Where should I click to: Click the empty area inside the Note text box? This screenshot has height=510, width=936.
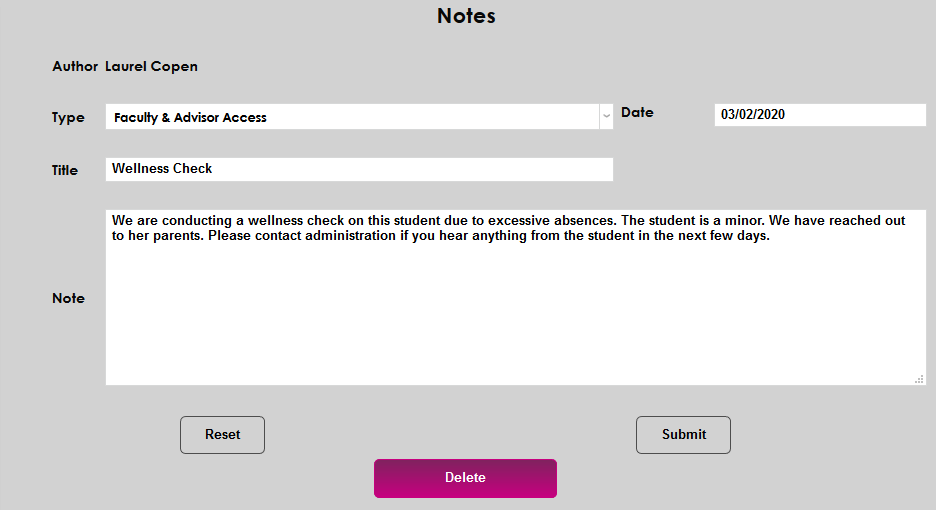(514, 320)
